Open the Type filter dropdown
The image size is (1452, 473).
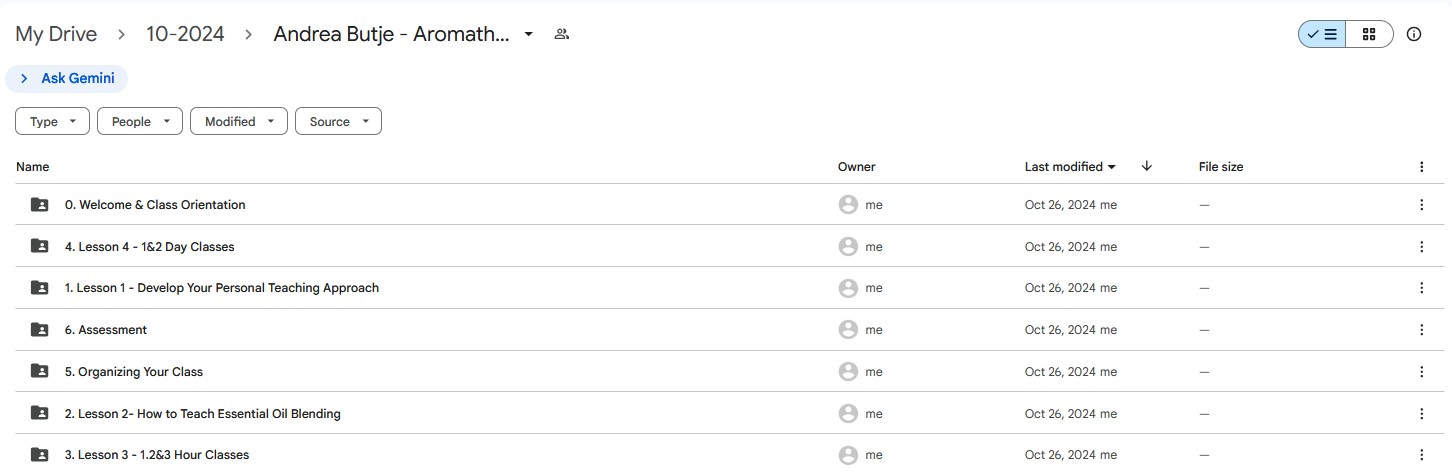[x=53, y=122]
